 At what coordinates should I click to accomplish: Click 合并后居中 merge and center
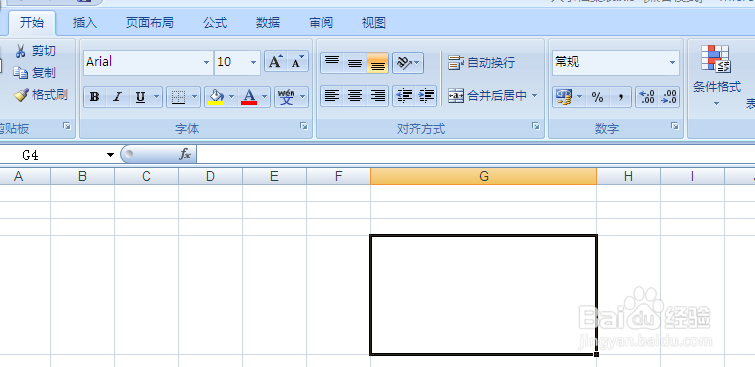(487, 95)
